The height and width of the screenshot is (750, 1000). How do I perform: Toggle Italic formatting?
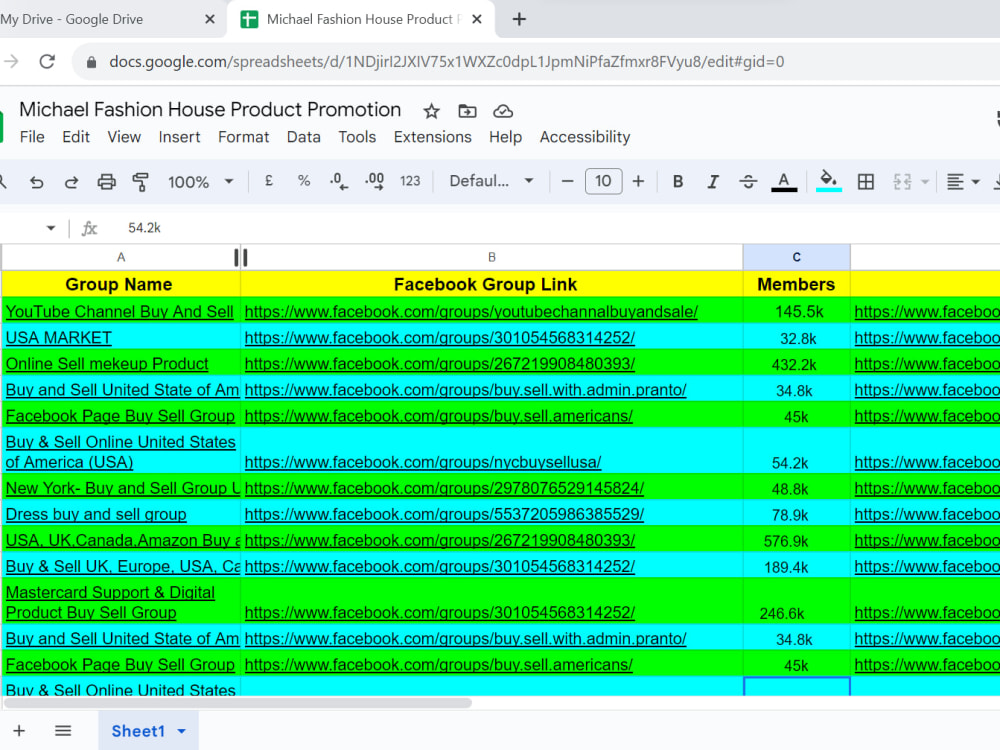click(x=713, y=182)
